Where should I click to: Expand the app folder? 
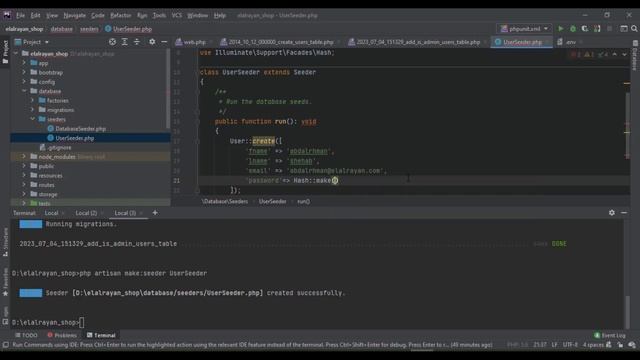(x=24, y=63)
